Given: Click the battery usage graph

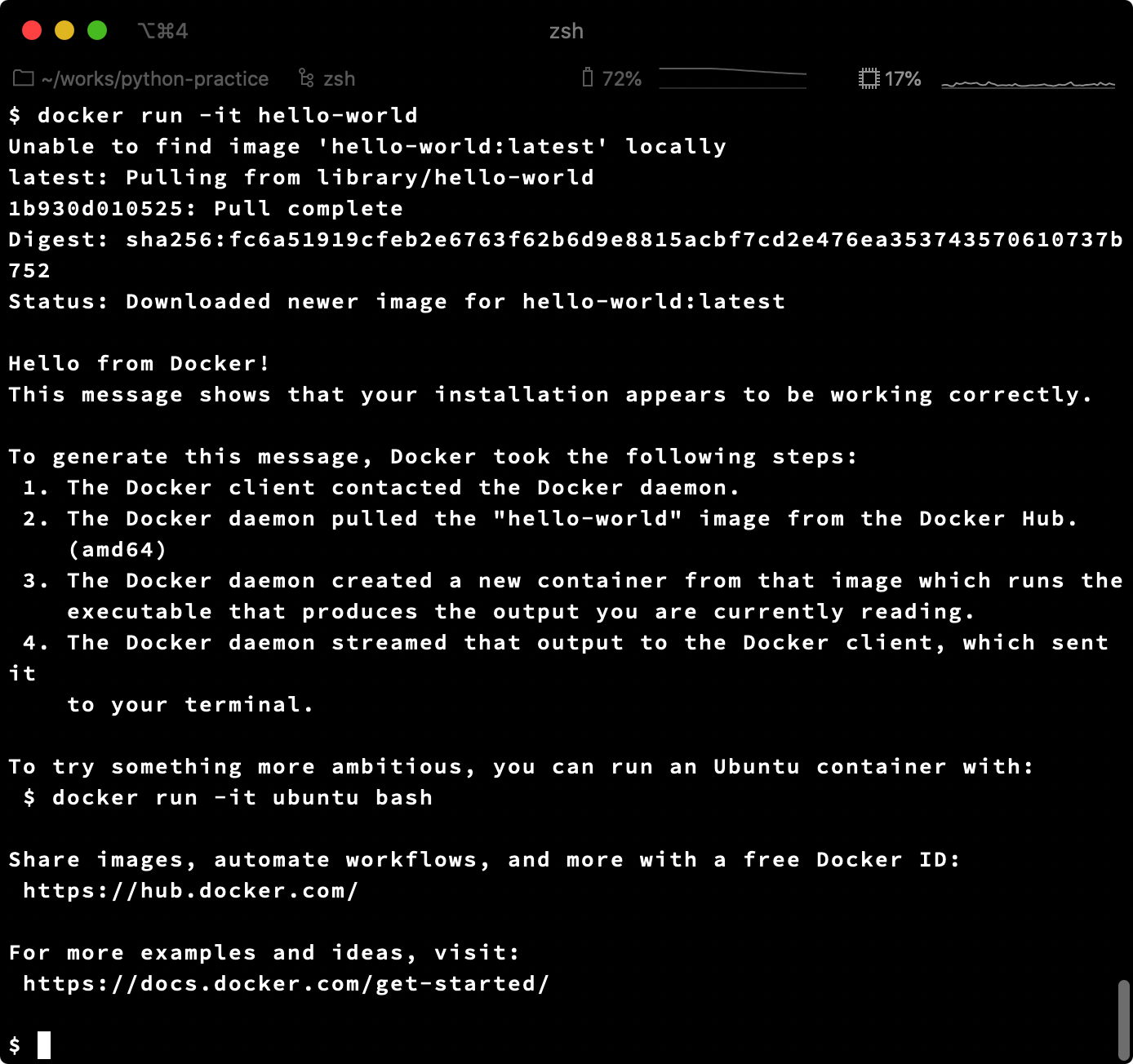Looking at the screenshot, I should (732, 78).
